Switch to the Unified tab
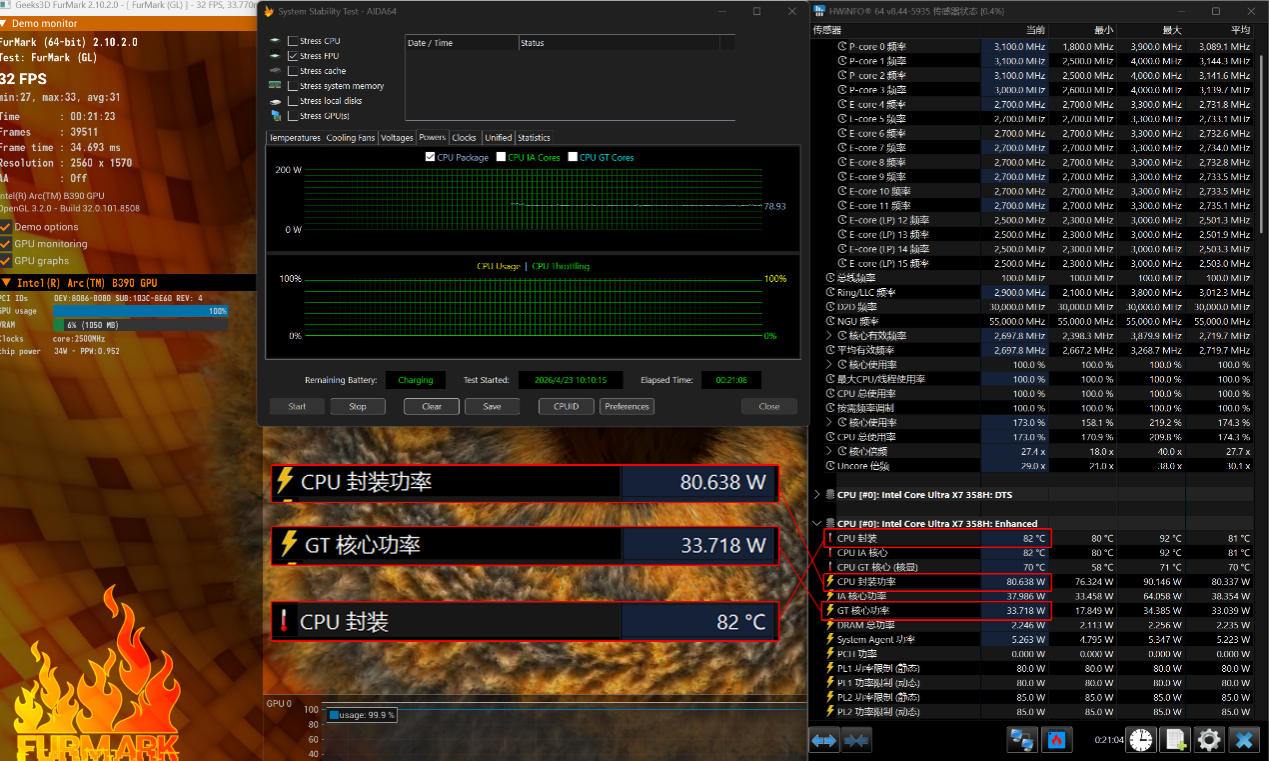Viewport: 1269px width, 761px height. 498,138
